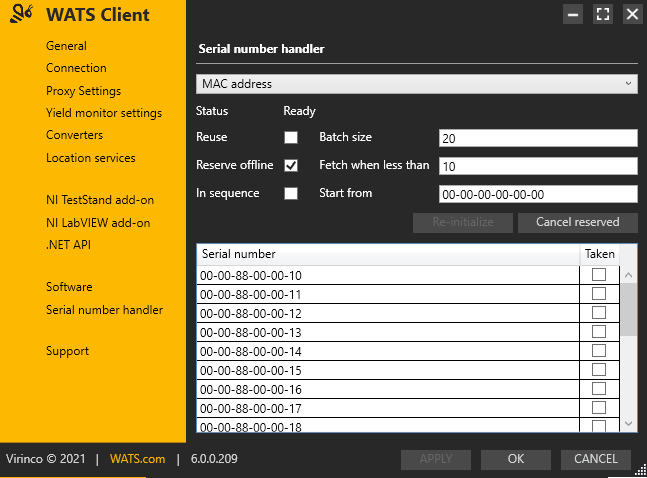647x478 pixels.
Task: Select row 00-00-88-00-00-15
Action: tap(388, 370)
